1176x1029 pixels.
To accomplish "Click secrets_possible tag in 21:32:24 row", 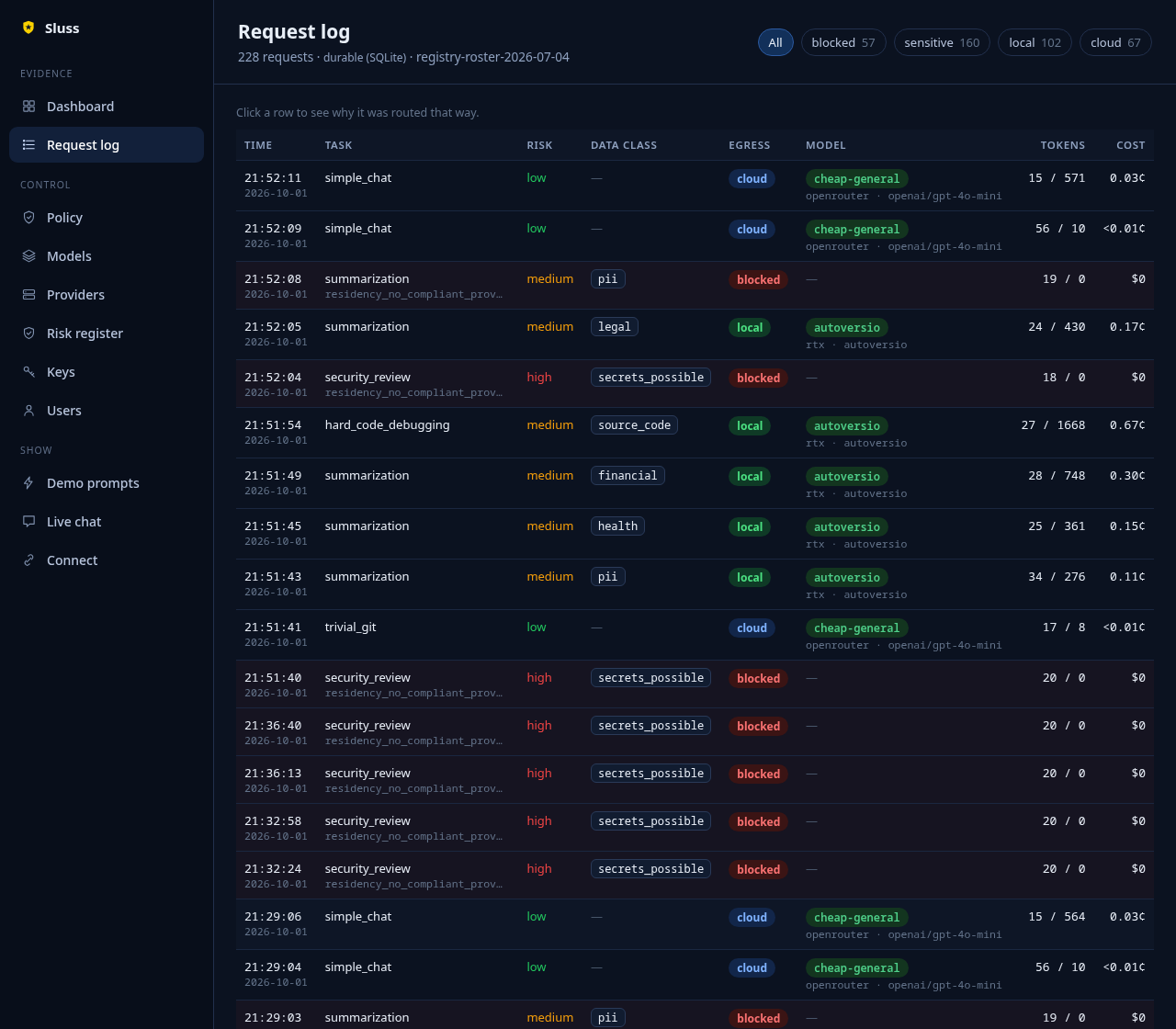I will [650, 869].
